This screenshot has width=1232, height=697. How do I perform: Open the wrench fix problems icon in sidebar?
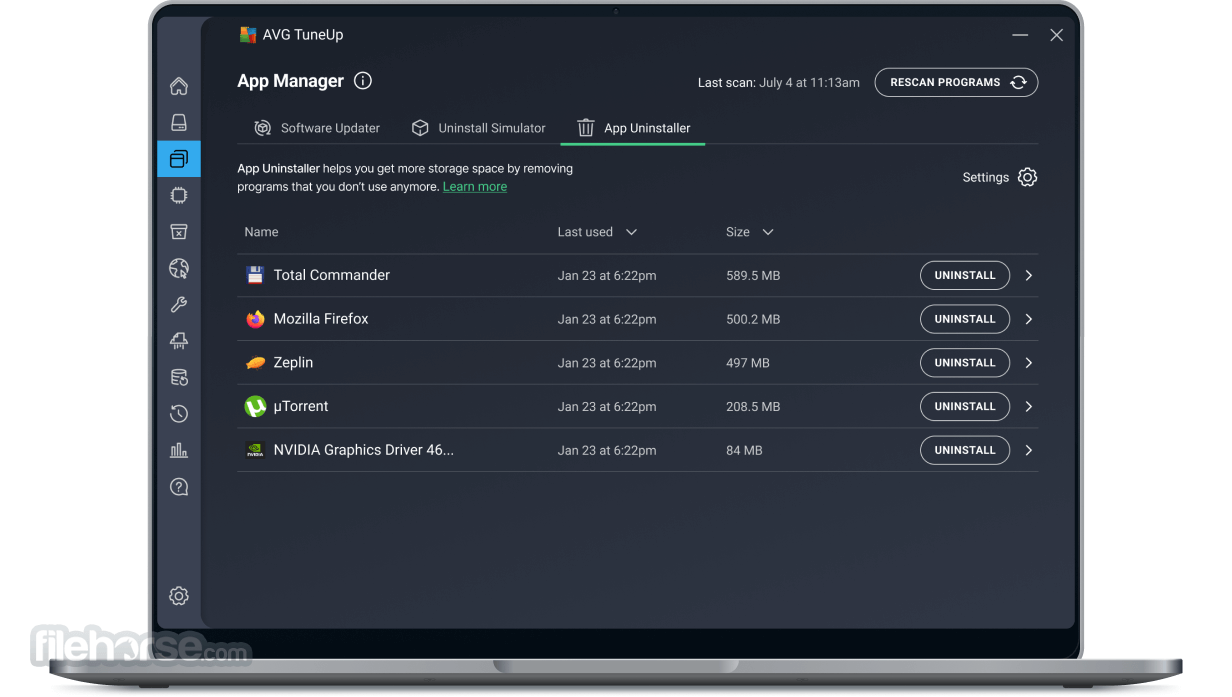[x=179, y=305]
